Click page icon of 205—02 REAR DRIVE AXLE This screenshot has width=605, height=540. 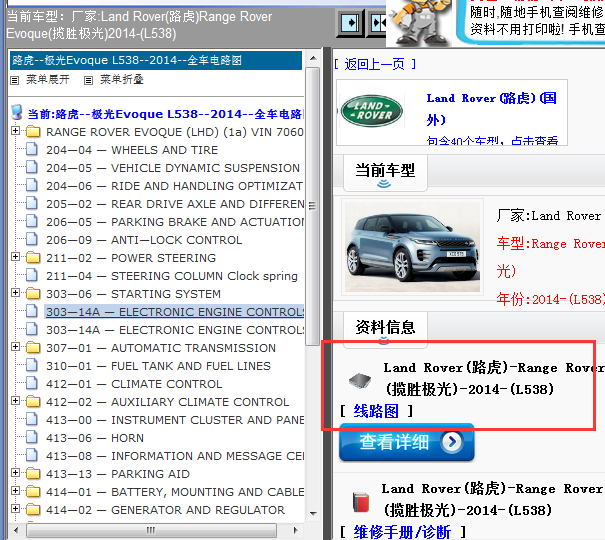click(32, 203)
